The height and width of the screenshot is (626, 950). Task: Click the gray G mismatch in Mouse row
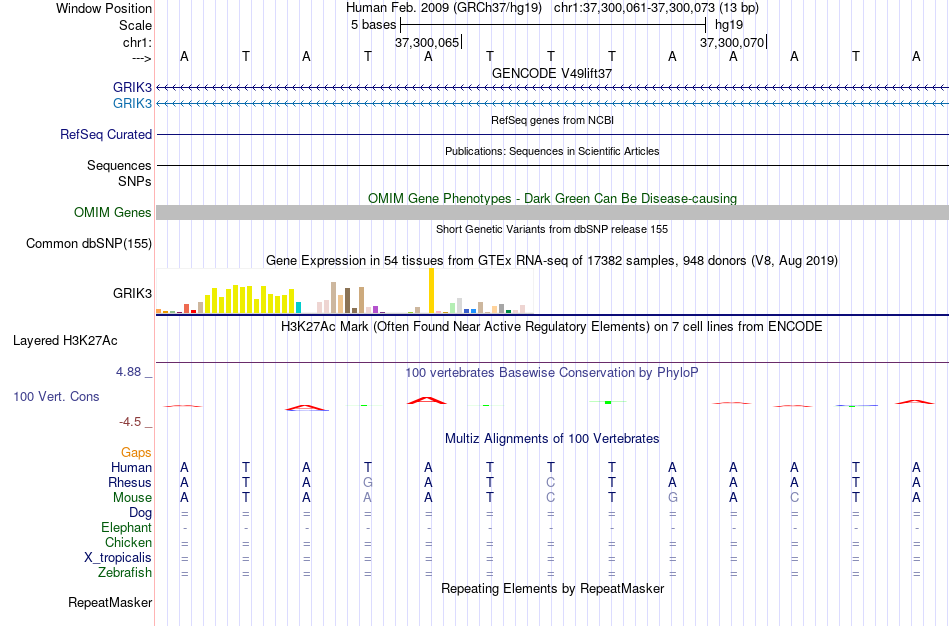pos(673,498)
